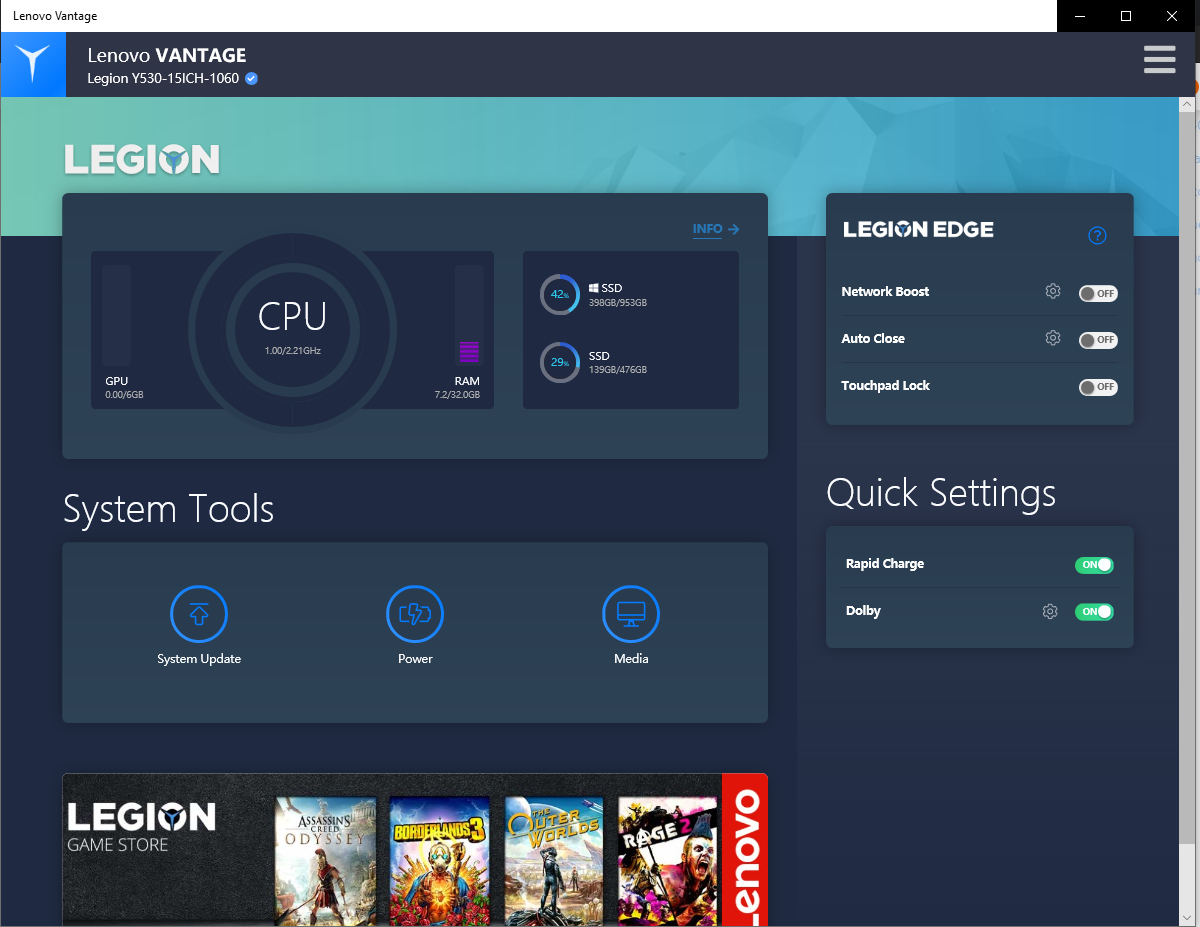Screen dimensions: 1200x927
Task: Click the Touchpad Lock label
Action: [886, 386]
